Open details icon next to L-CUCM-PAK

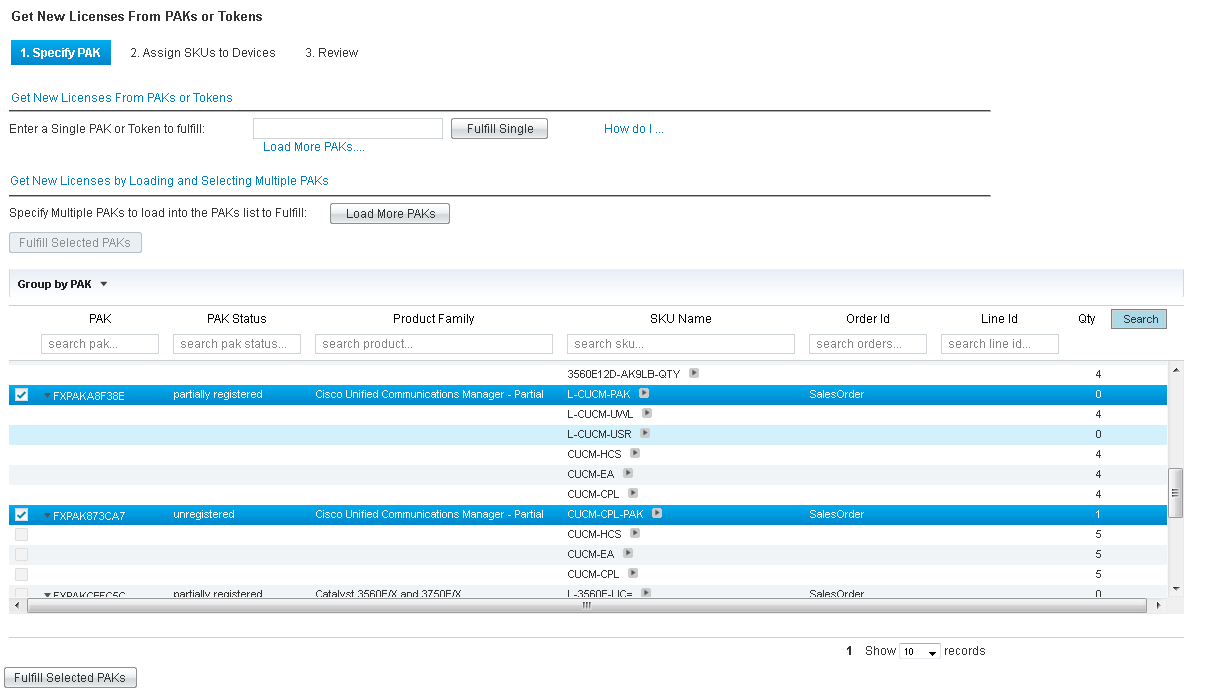644,393
